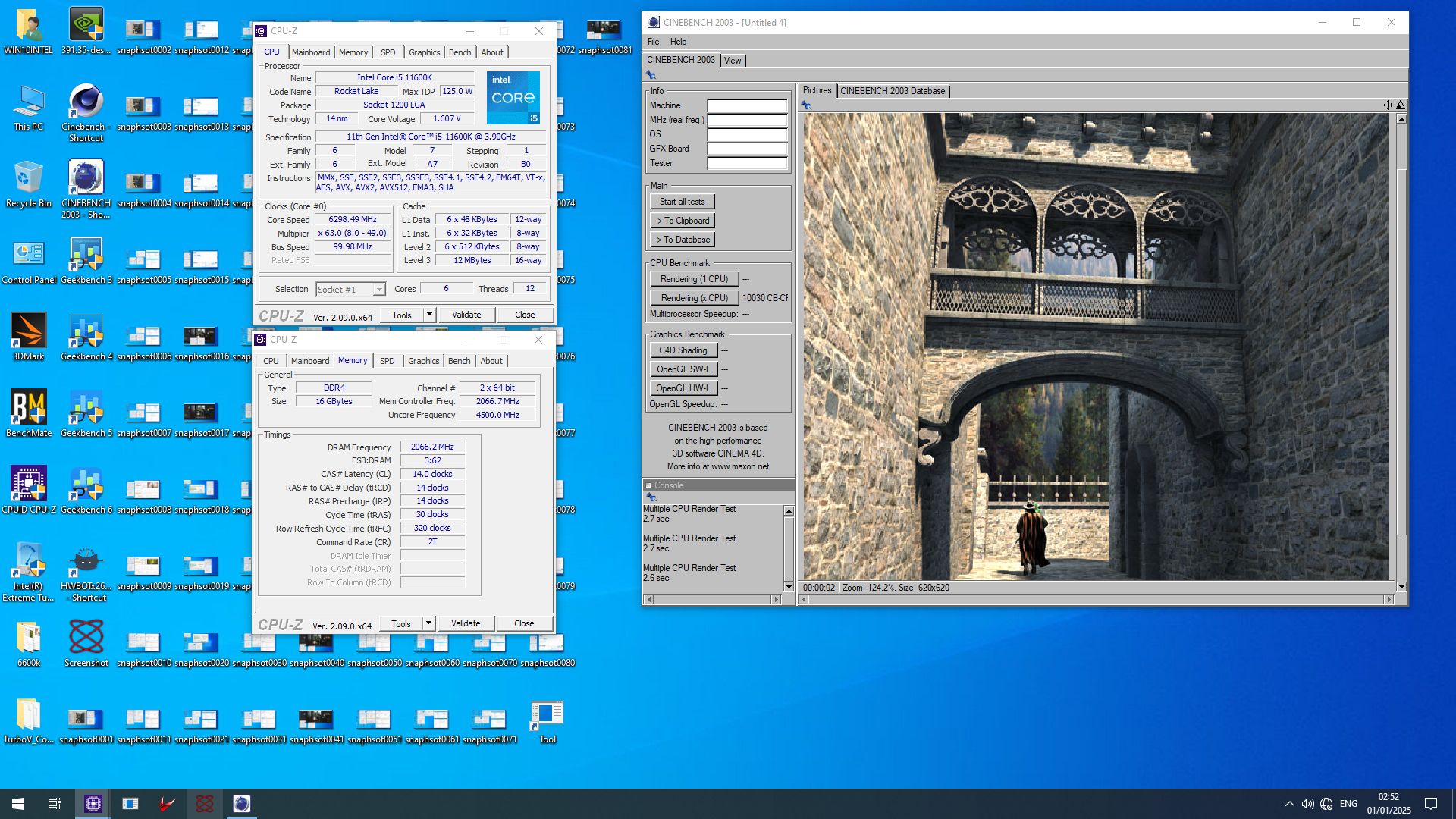1456x819 pixels.
Task: Open SPD tab in lower CPU-Z window
Action: point(387,361)
